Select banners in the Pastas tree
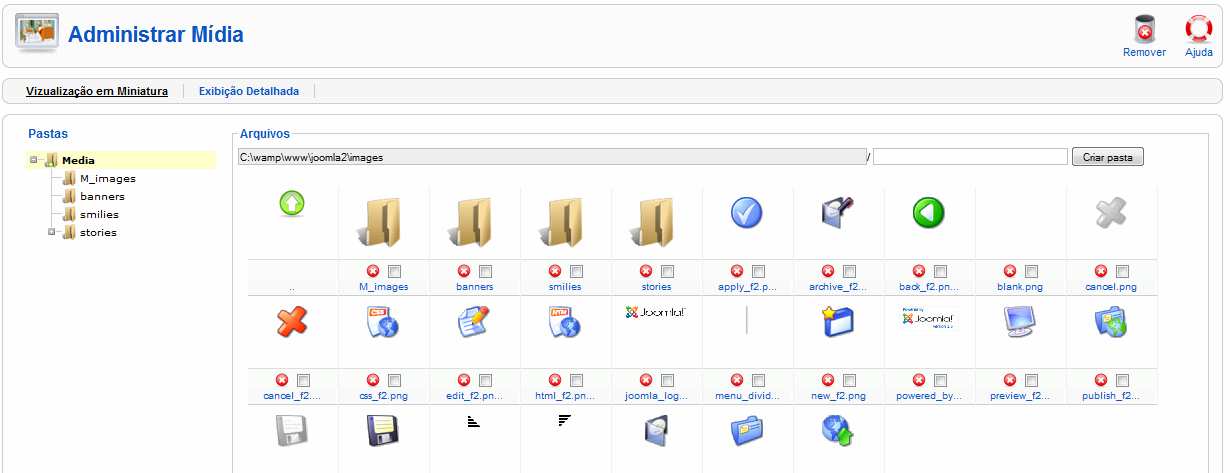 point(102,197)
